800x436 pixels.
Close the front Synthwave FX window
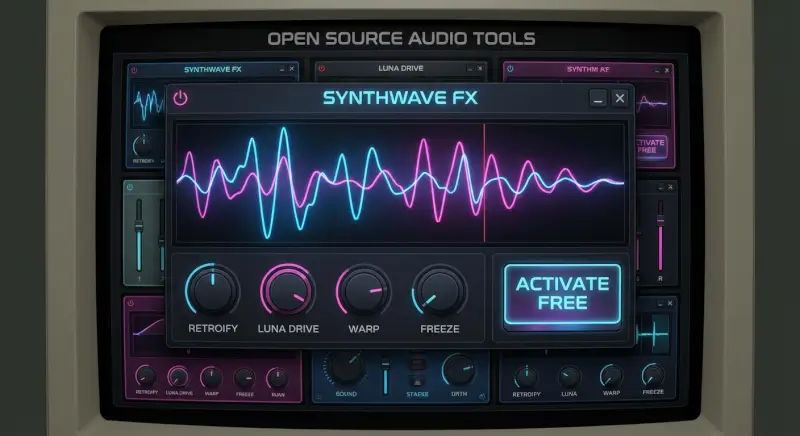619,98
